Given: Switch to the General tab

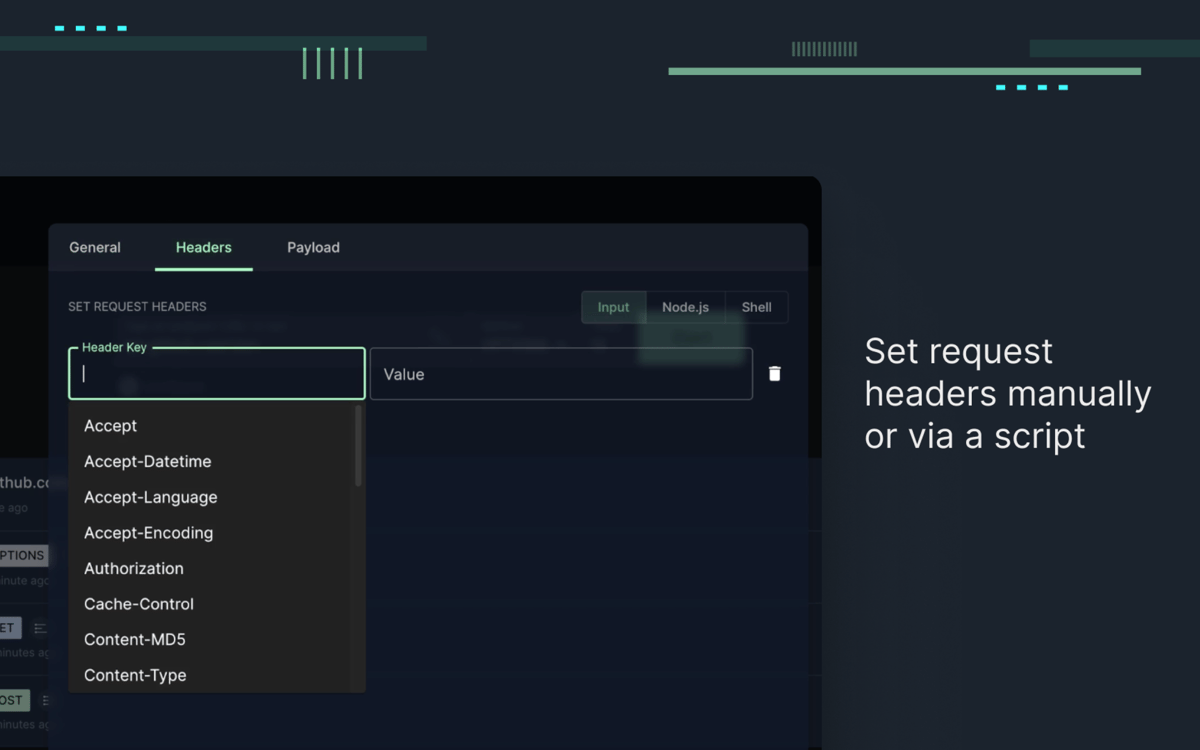Looking at the screenshot, I should click(95, 248).
